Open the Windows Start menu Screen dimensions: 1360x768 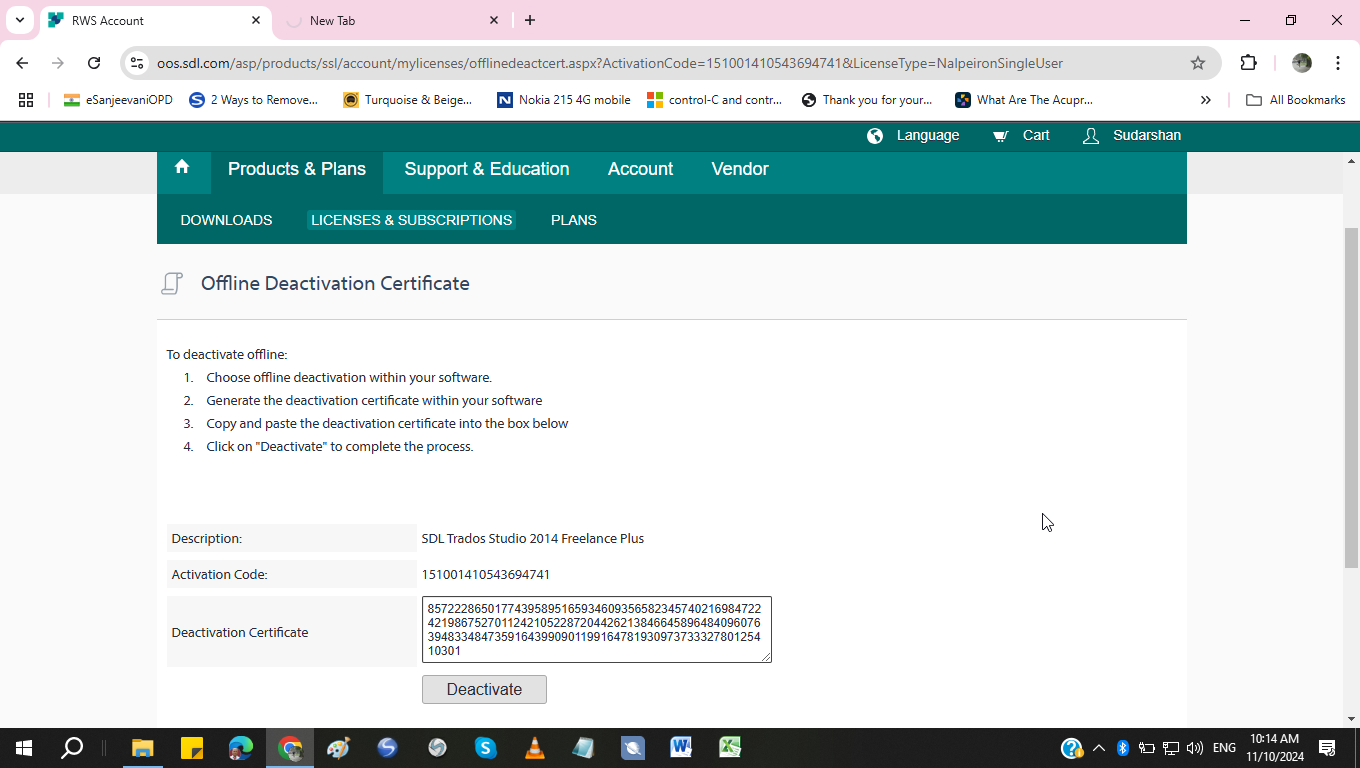(x=24, y=748)
